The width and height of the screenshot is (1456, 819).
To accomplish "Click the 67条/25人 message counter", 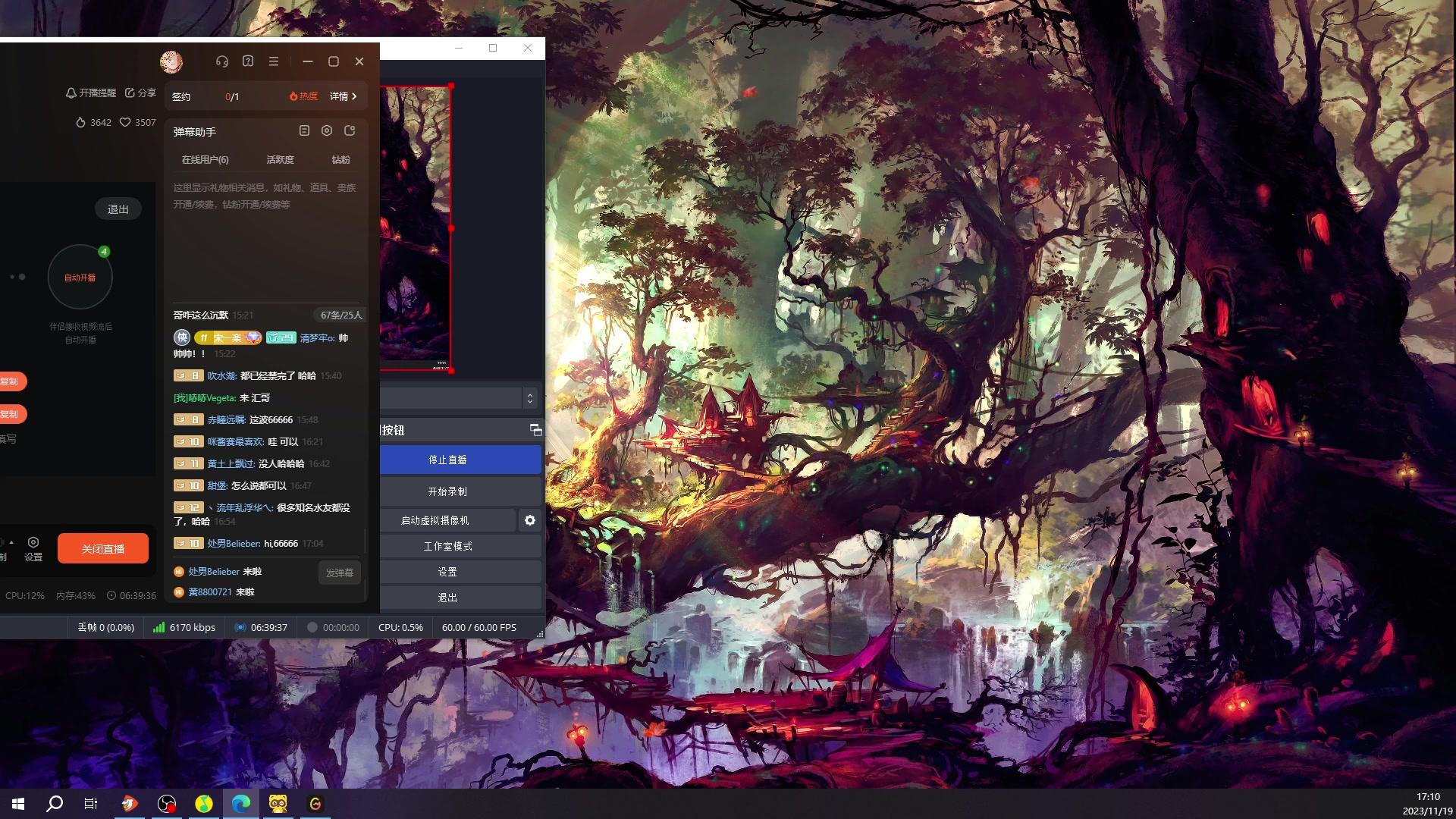I will pyautogui.click(x=341, y=315).
